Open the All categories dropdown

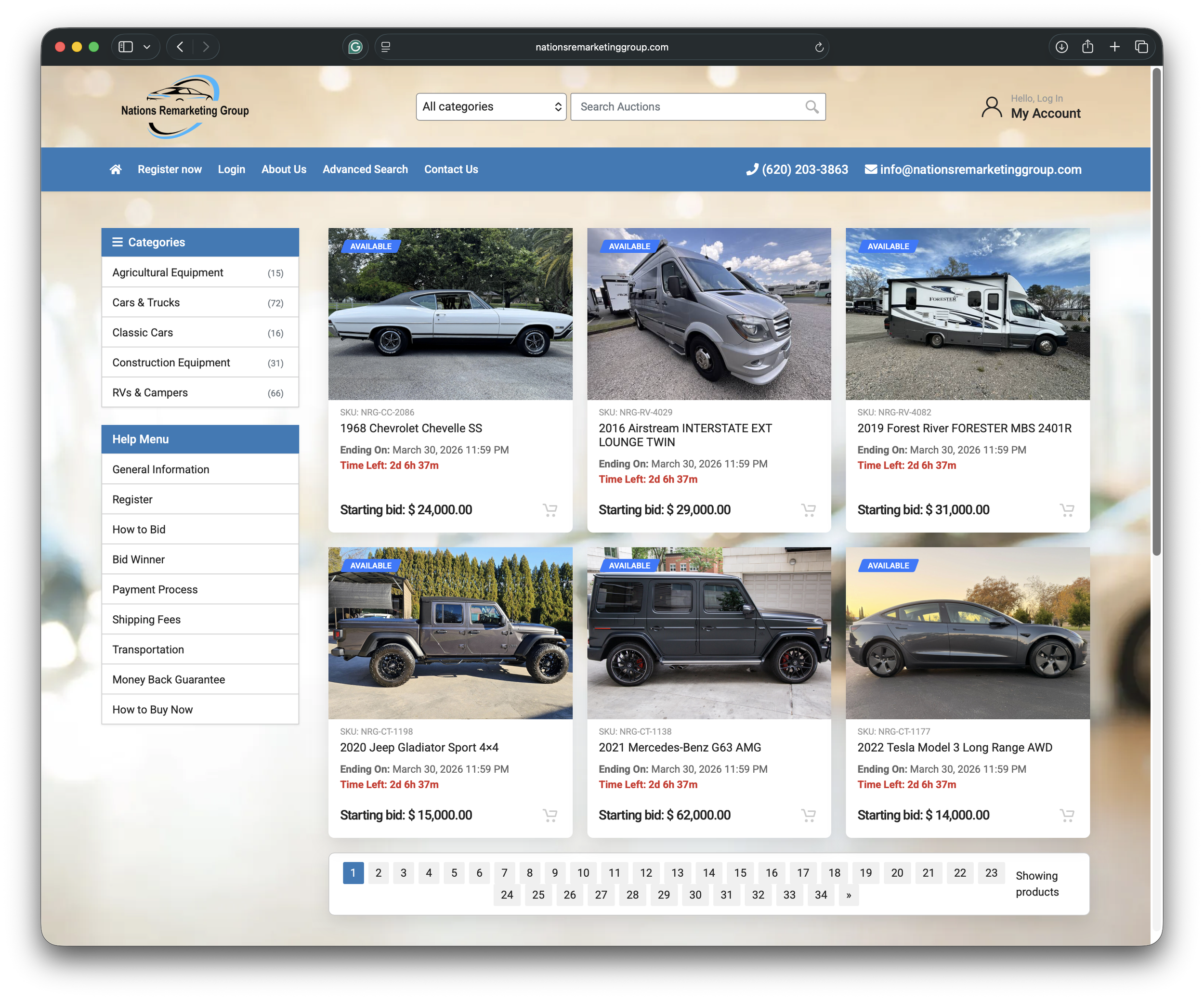coord(491,106)
